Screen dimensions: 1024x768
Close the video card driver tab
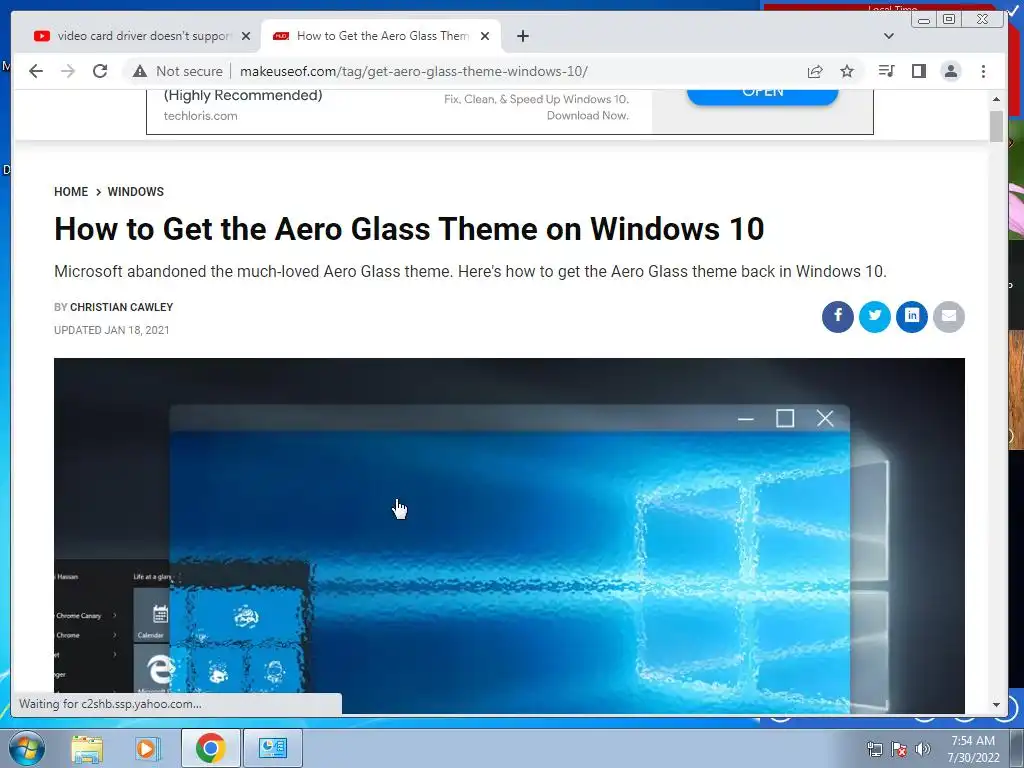pos(246,36)
